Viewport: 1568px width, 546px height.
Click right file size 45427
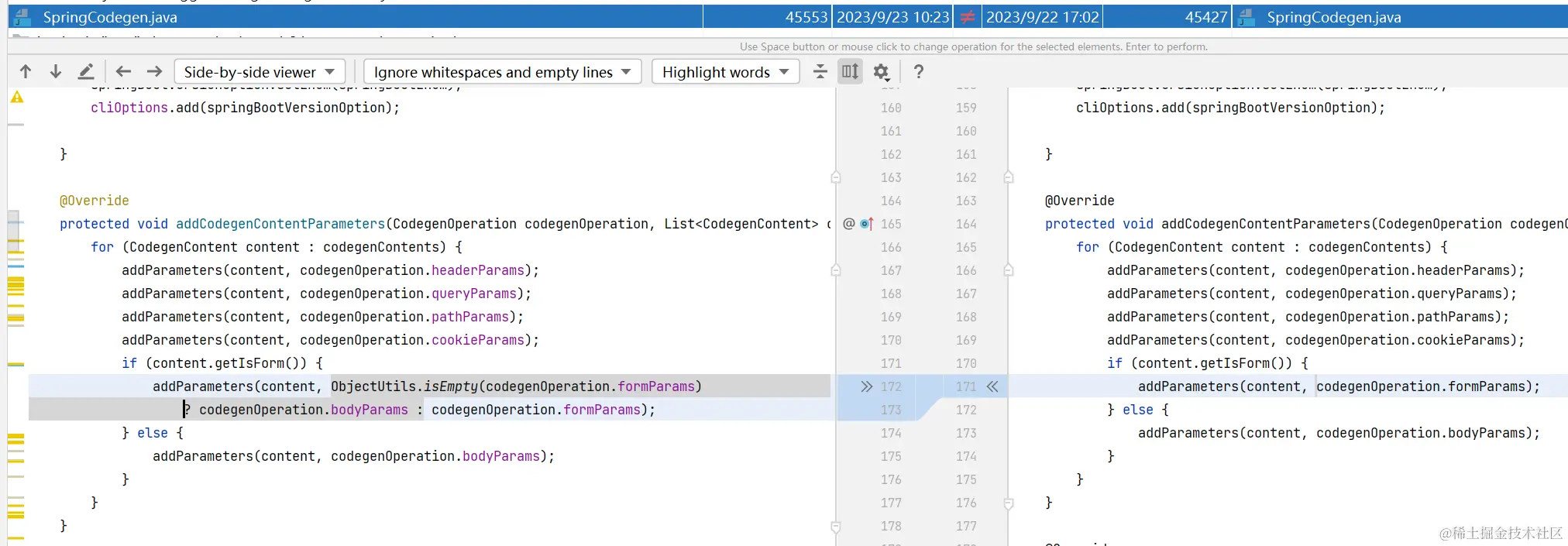[1206, 17]
